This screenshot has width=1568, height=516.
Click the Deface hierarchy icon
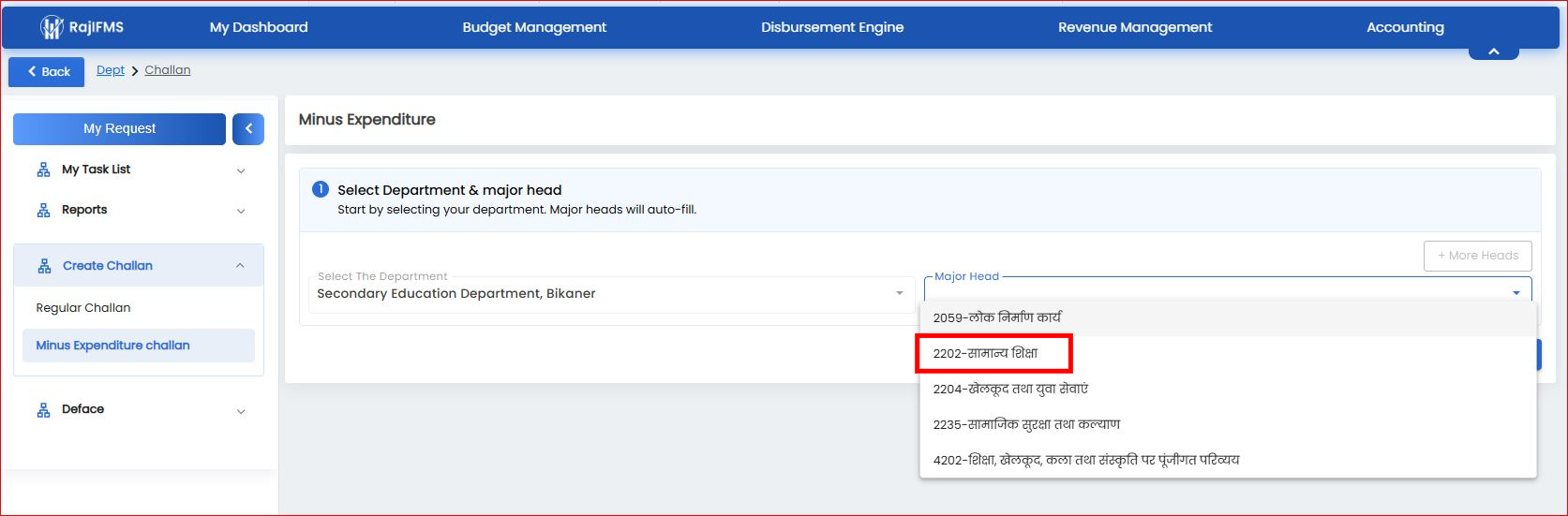coord(43,409)
